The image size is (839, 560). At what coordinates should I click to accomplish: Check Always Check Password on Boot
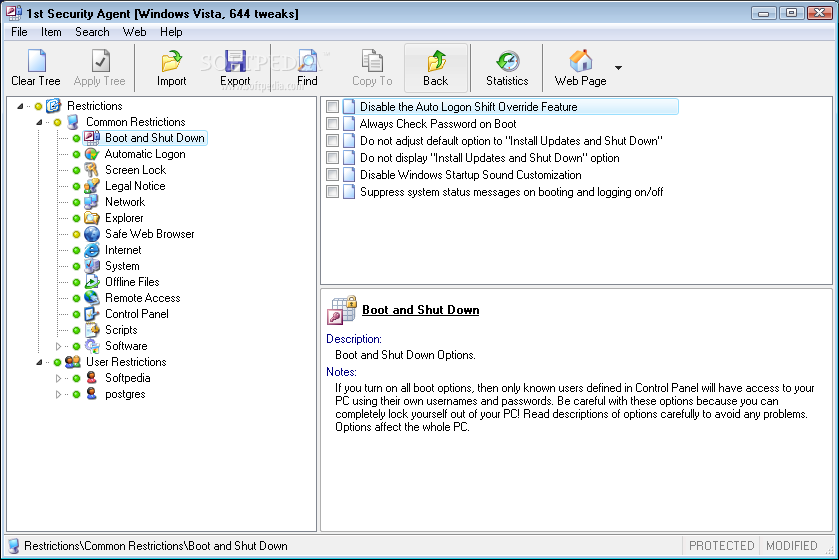tap(332, 124)
